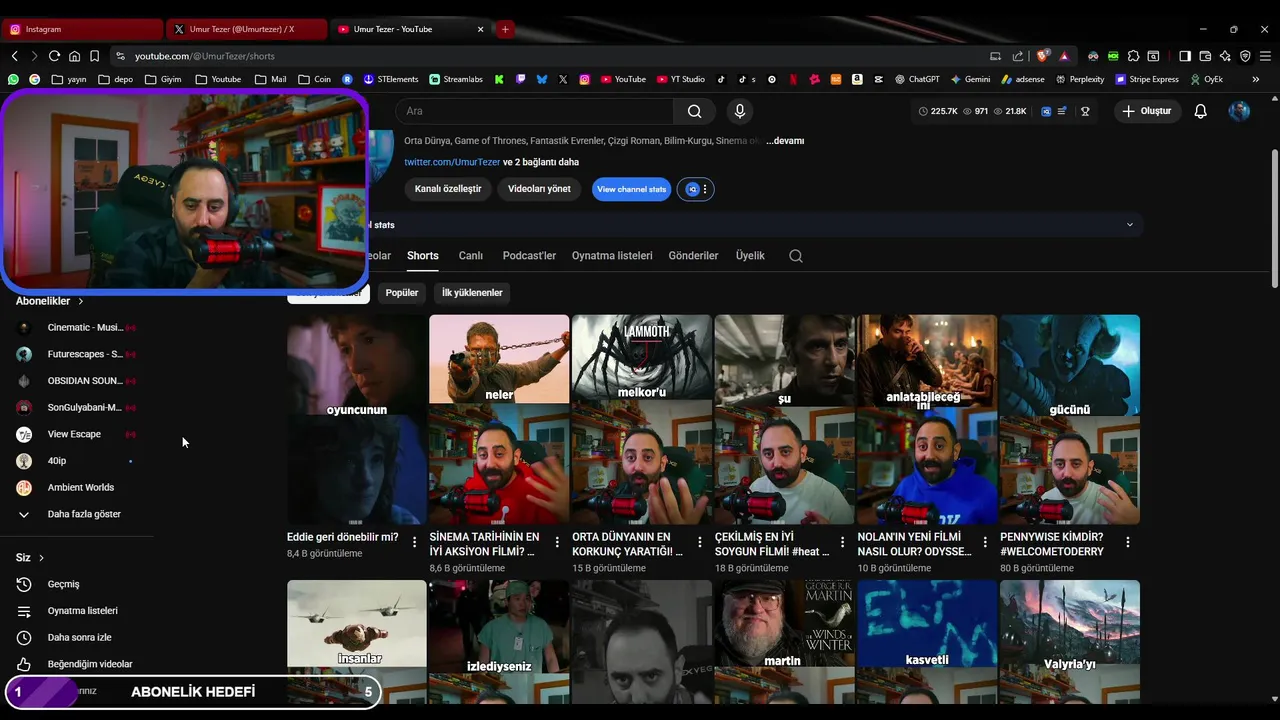Expand channel description with ...devamı
Screen dimensions: 1280x720
tap(785, 141)
